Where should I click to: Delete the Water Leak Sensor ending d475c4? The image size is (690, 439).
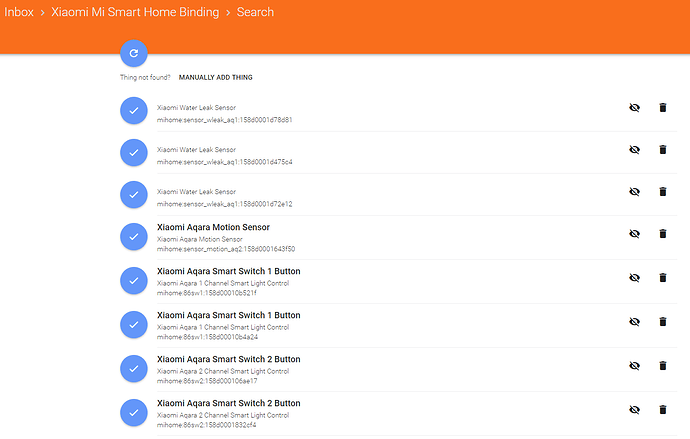click(662, 150)
